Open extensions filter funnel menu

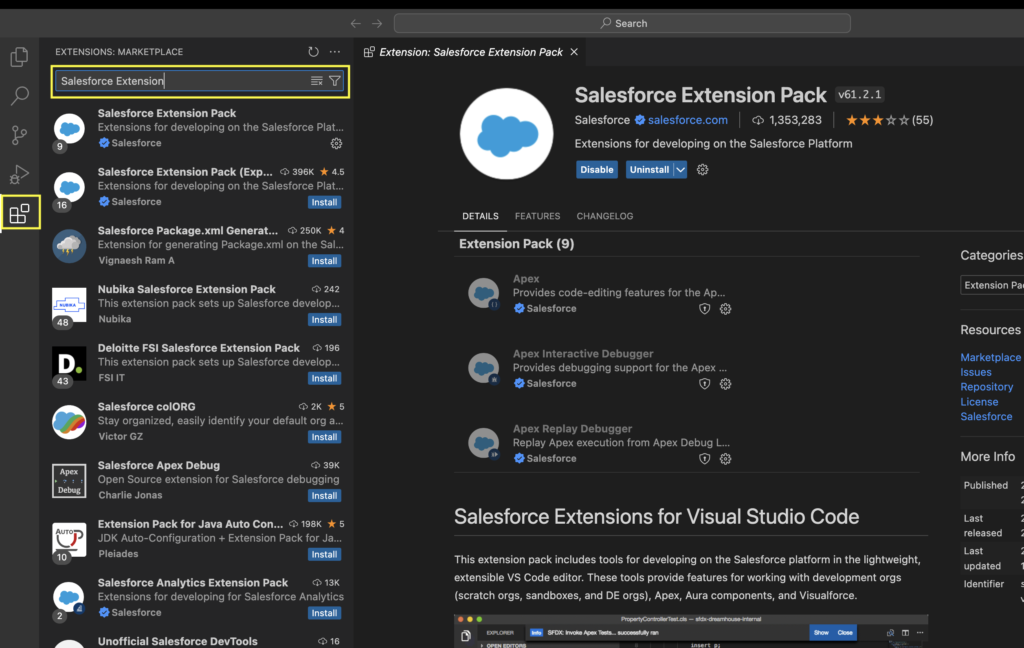pyautogui.click(x=335, y=81)
